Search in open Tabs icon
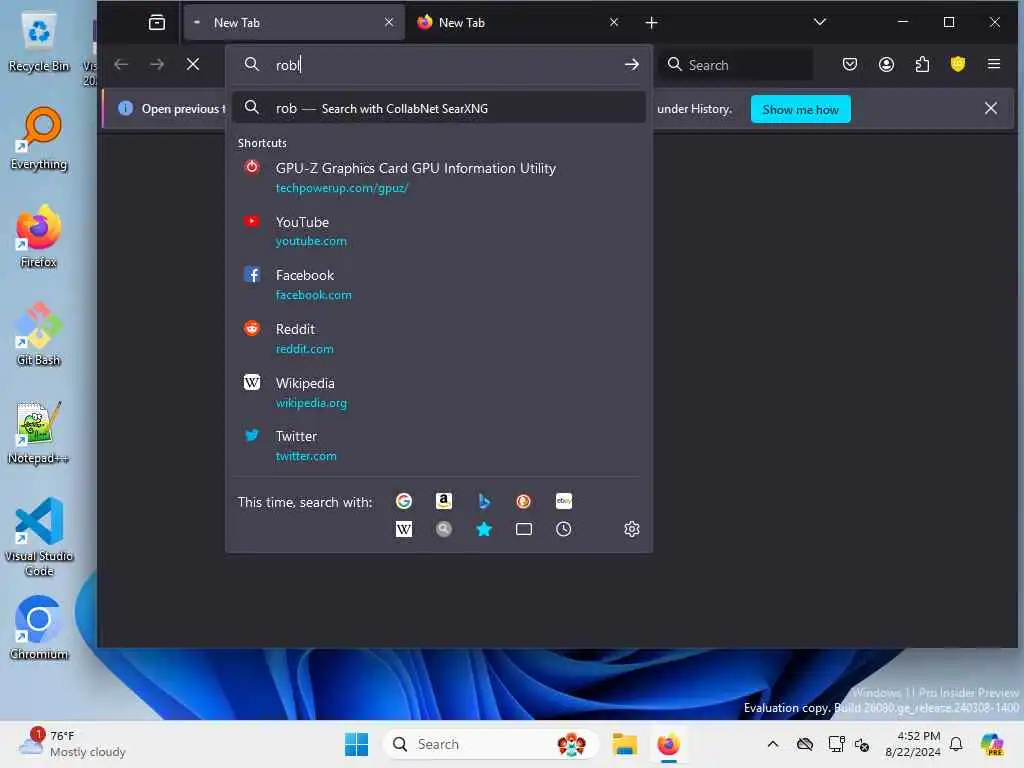The height and width of the screenshot is (768, 1024). (x=524, y=529)
